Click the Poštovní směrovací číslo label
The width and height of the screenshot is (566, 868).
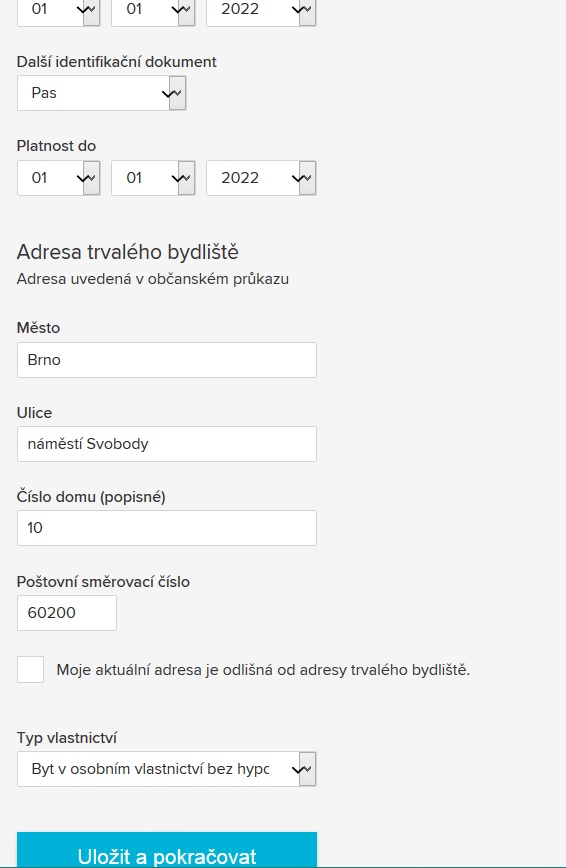pyautogui.click(x=103, y=581)
